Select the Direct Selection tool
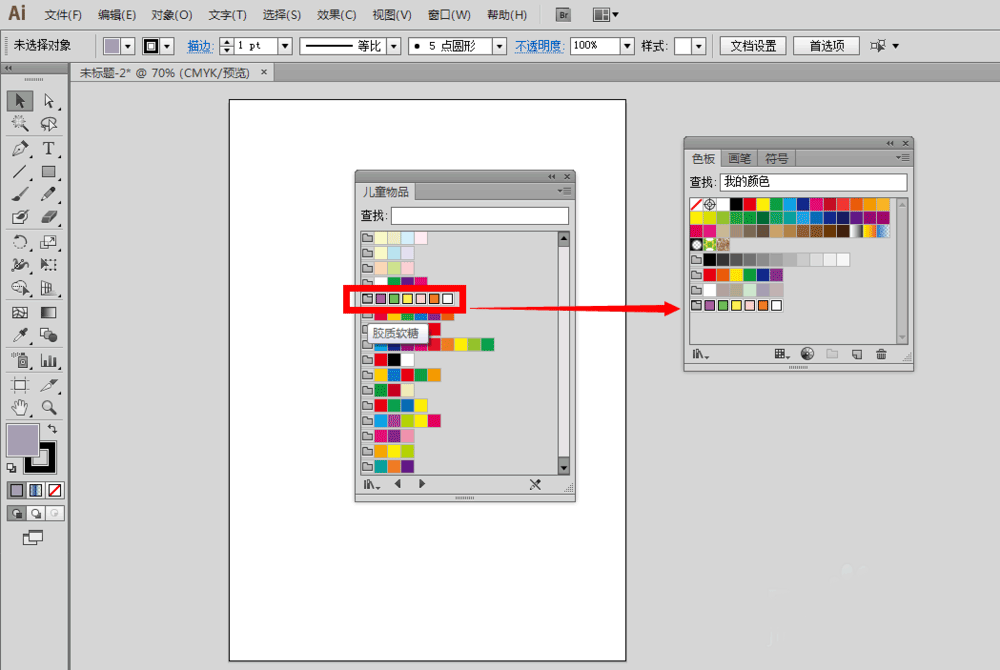The width and height of the screenshot is (1000, 670). coord(48,101)
